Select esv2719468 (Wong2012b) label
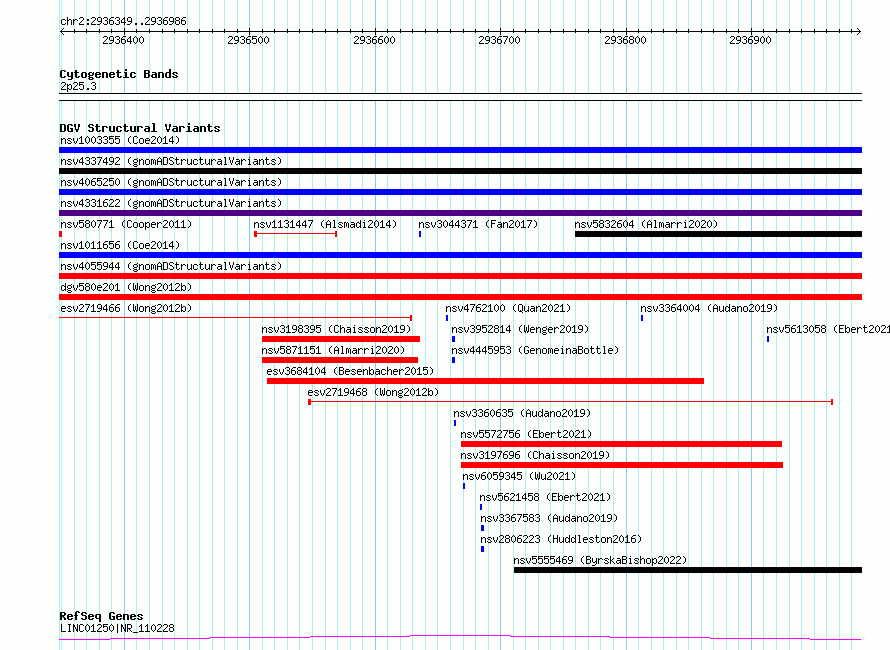 click(373, 392)
